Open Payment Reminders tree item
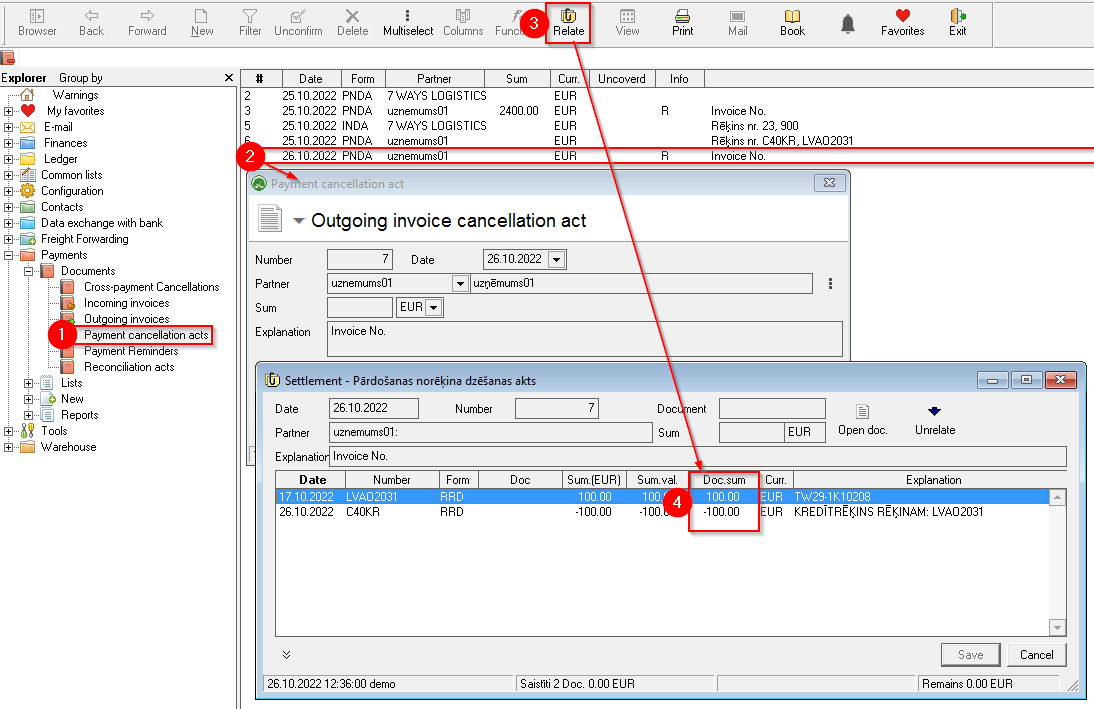This screenshot has width=1094, height=709. (131, 351)
